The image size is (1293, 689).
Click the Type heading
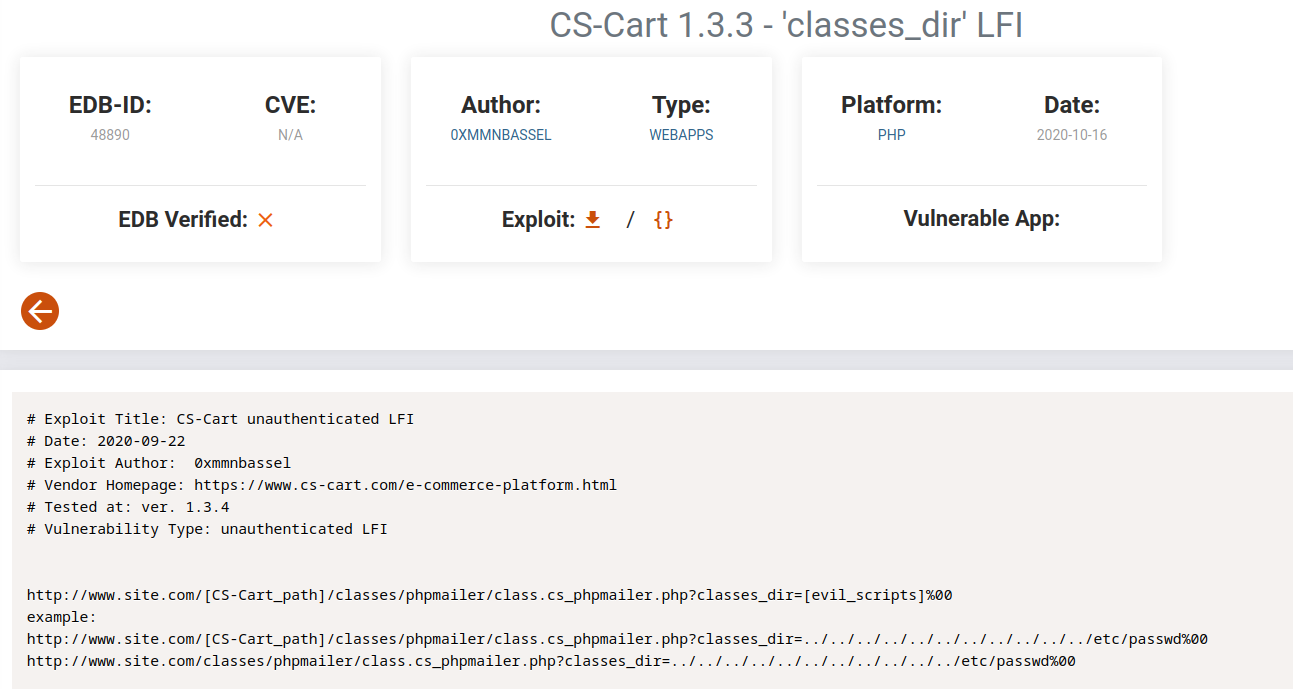681,105
